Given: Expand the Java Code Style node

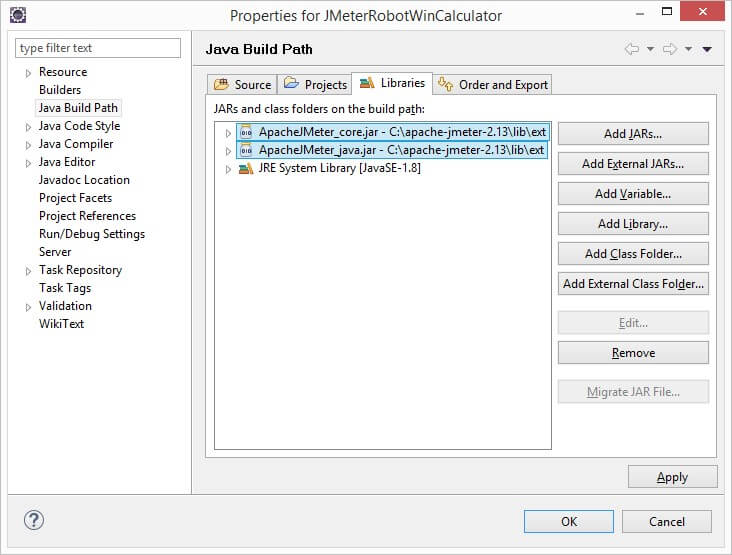Looking at the screenshot, I should 28,127.
